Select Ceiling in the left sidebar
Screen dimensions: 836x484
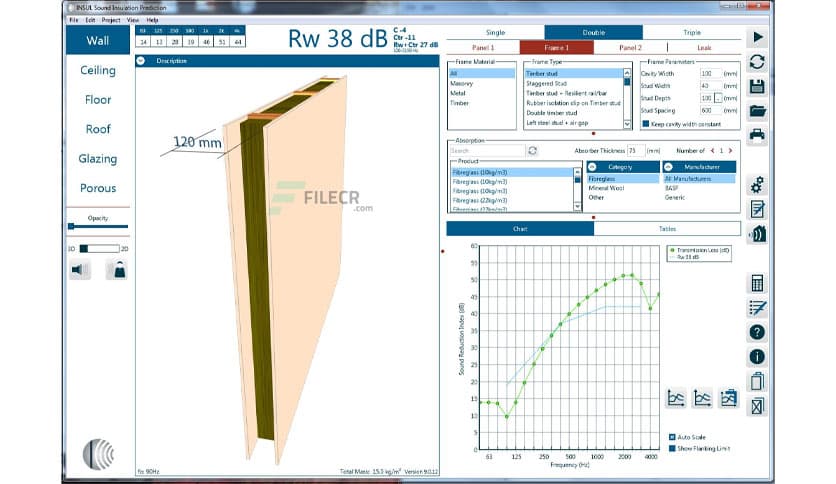[98, 70]
